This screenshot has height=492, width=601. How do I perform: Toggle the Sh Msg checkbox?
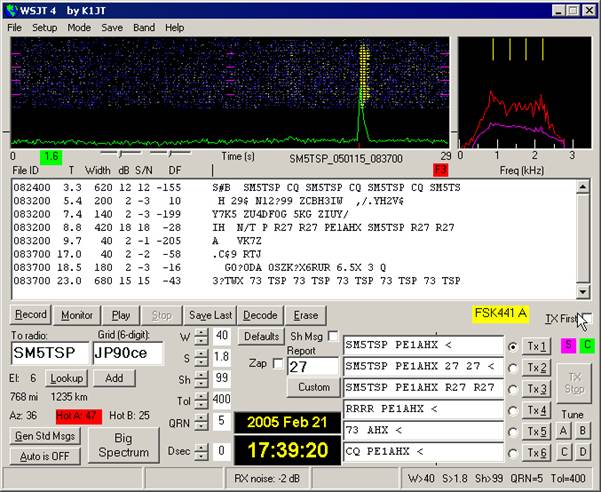pyautogui.click(x=333, y=336)
